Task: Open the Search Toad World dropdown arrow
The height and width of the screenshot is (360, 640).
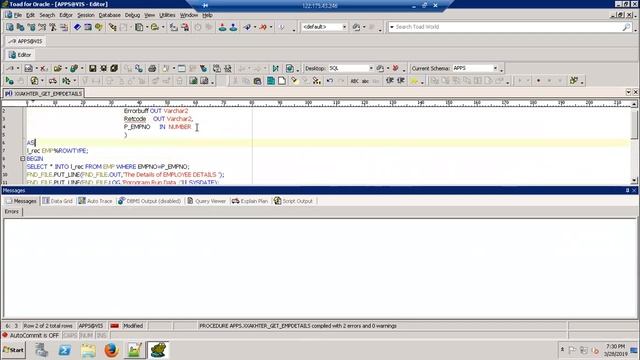Action: click(x=391, y=27)
